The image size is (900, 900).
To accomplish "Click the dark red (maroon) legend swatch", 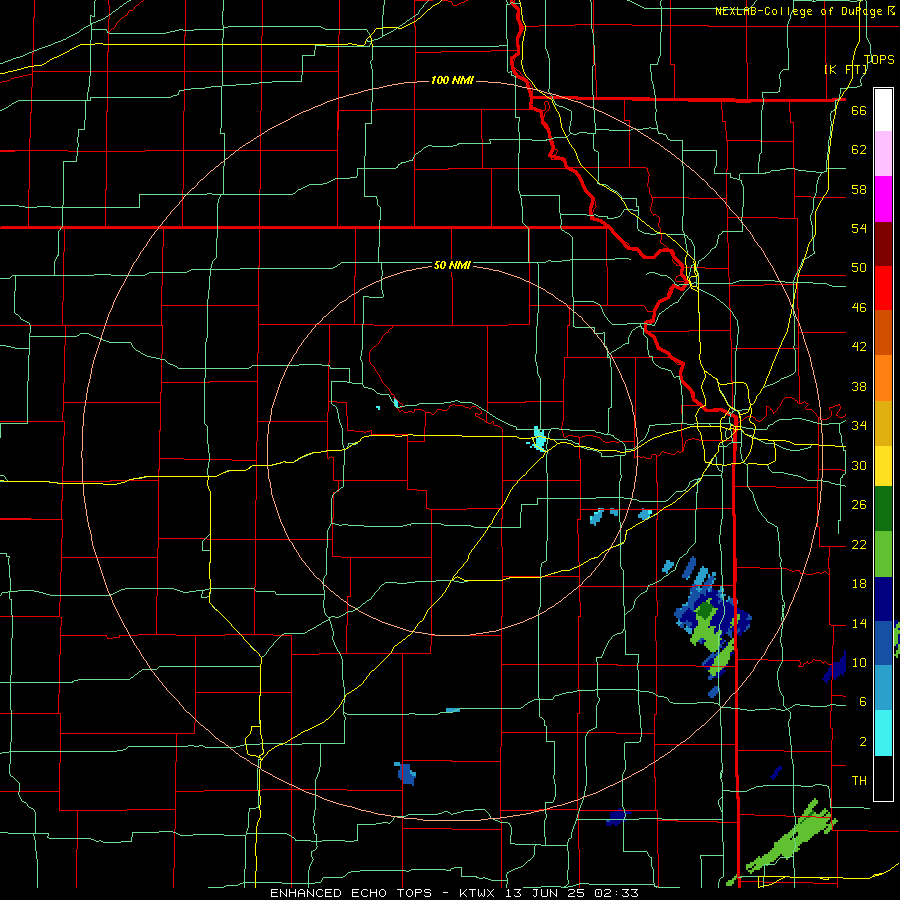I will pyautogui.click(x=883, y=244).
